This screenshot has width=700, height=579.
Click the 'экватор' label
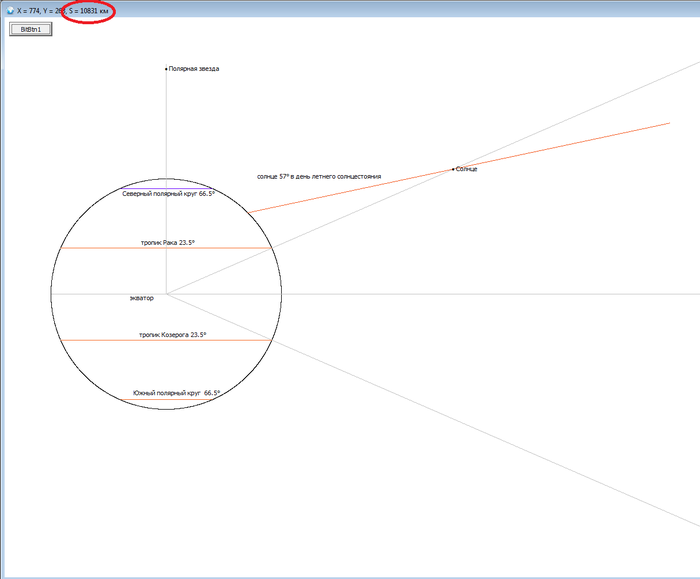coord(142,298)
